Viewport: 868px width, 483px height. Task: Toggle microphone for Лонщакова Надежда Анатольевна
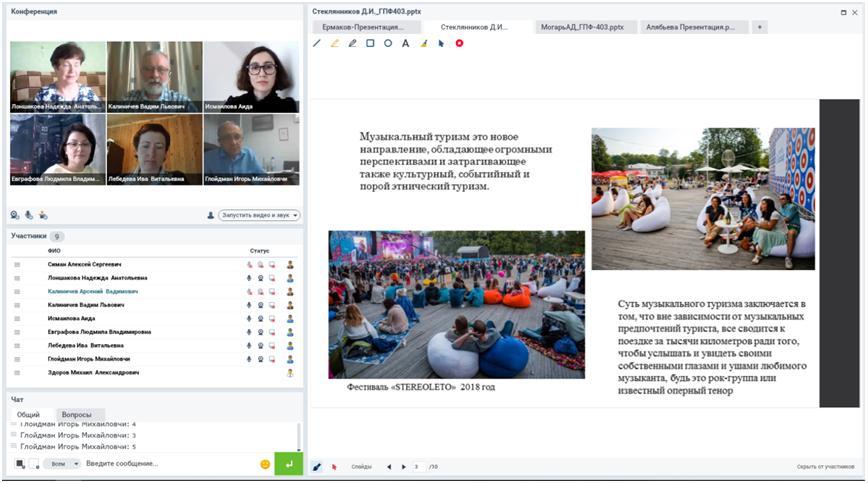click(249, 278)
